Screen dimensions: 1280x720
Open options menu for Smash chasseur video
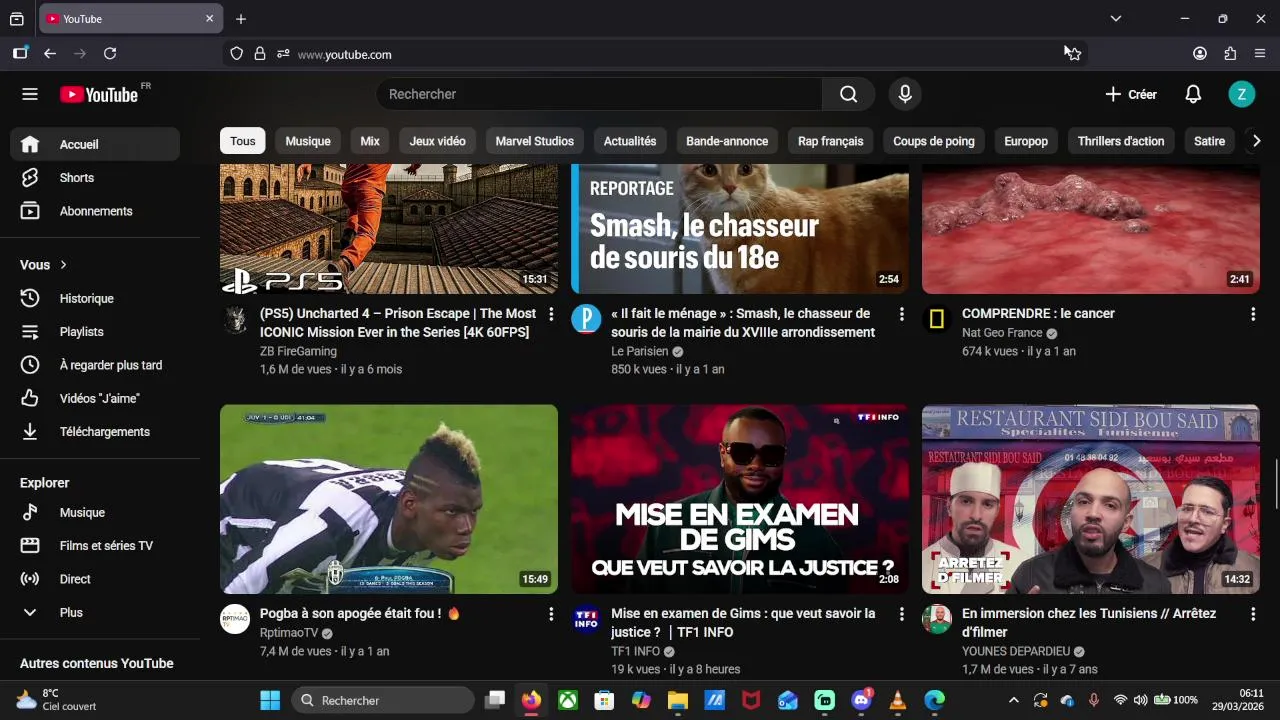[x=902, y=314]
